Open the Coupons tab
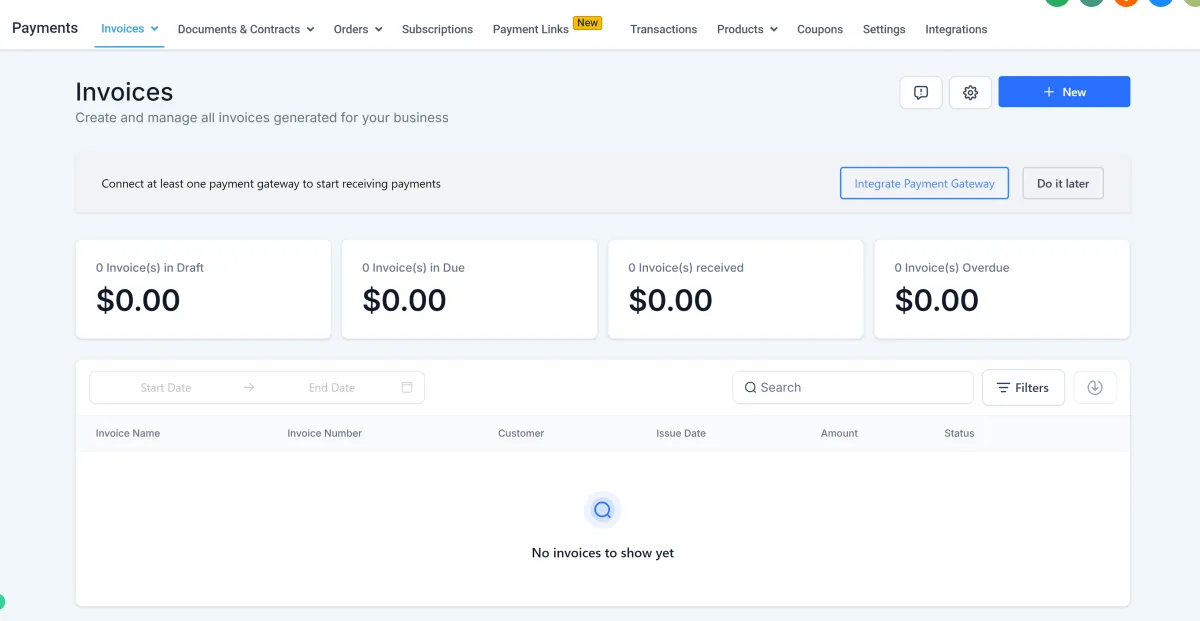Screen dimensions: 1200x621 [x=820, y=30]
